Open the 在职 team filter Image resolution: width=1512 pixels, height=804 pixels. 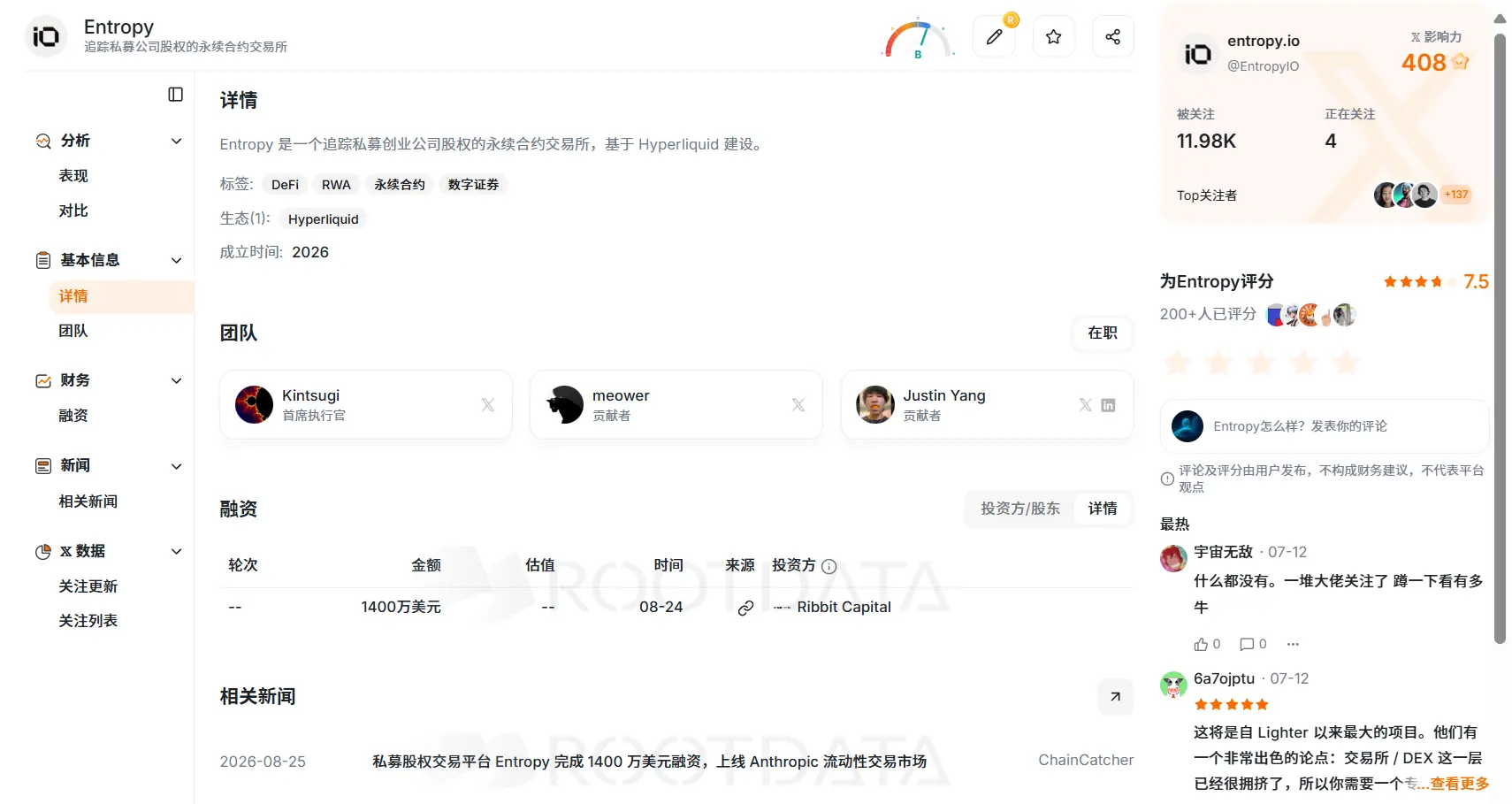[x=1103, y=333]
